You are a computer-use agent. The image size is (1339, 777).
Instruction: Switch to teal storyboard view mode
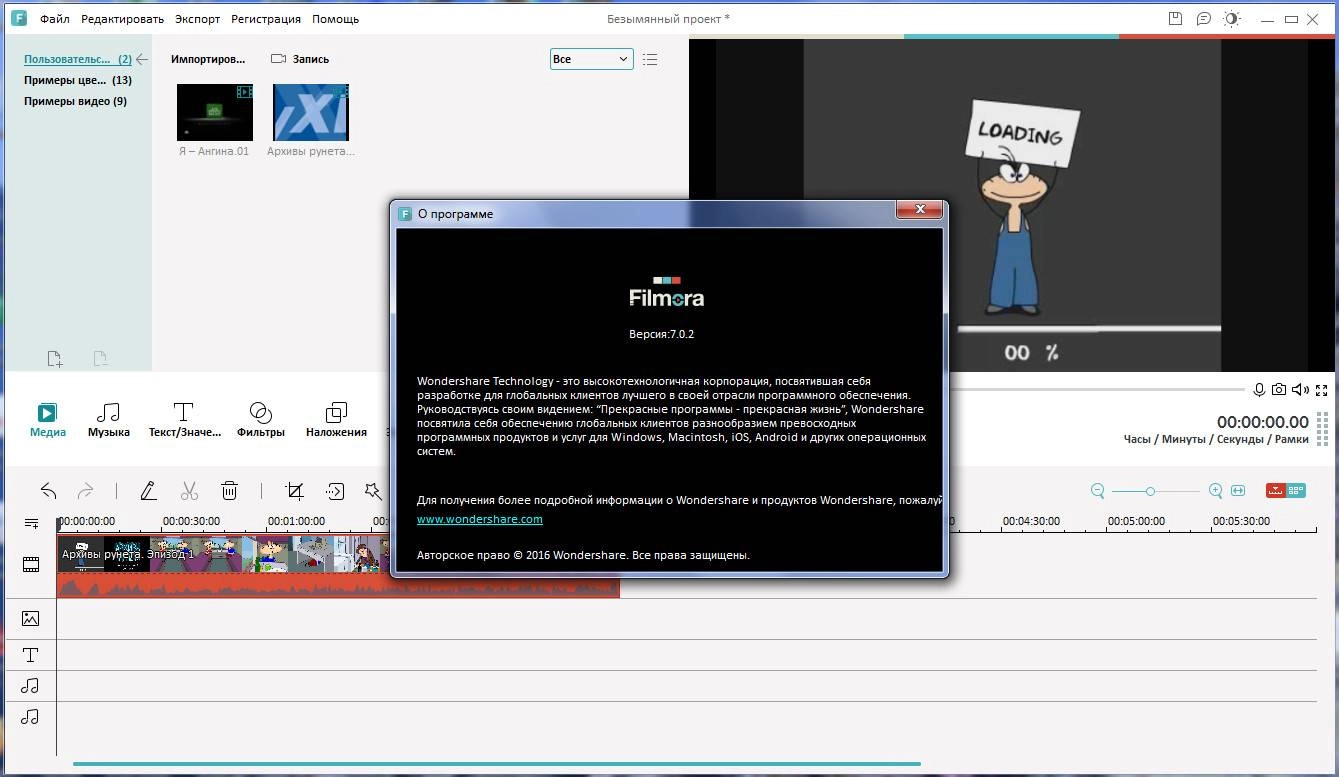(1297, 491)
